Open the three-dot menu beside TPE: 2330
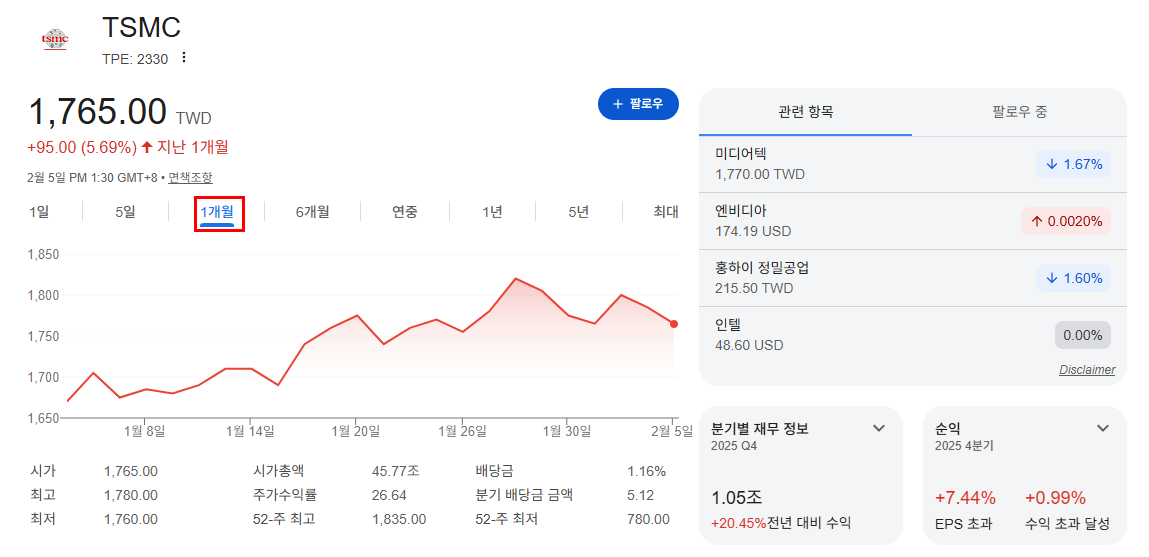Viewport: 1149px width, 557px height. [x=184, y=57]
